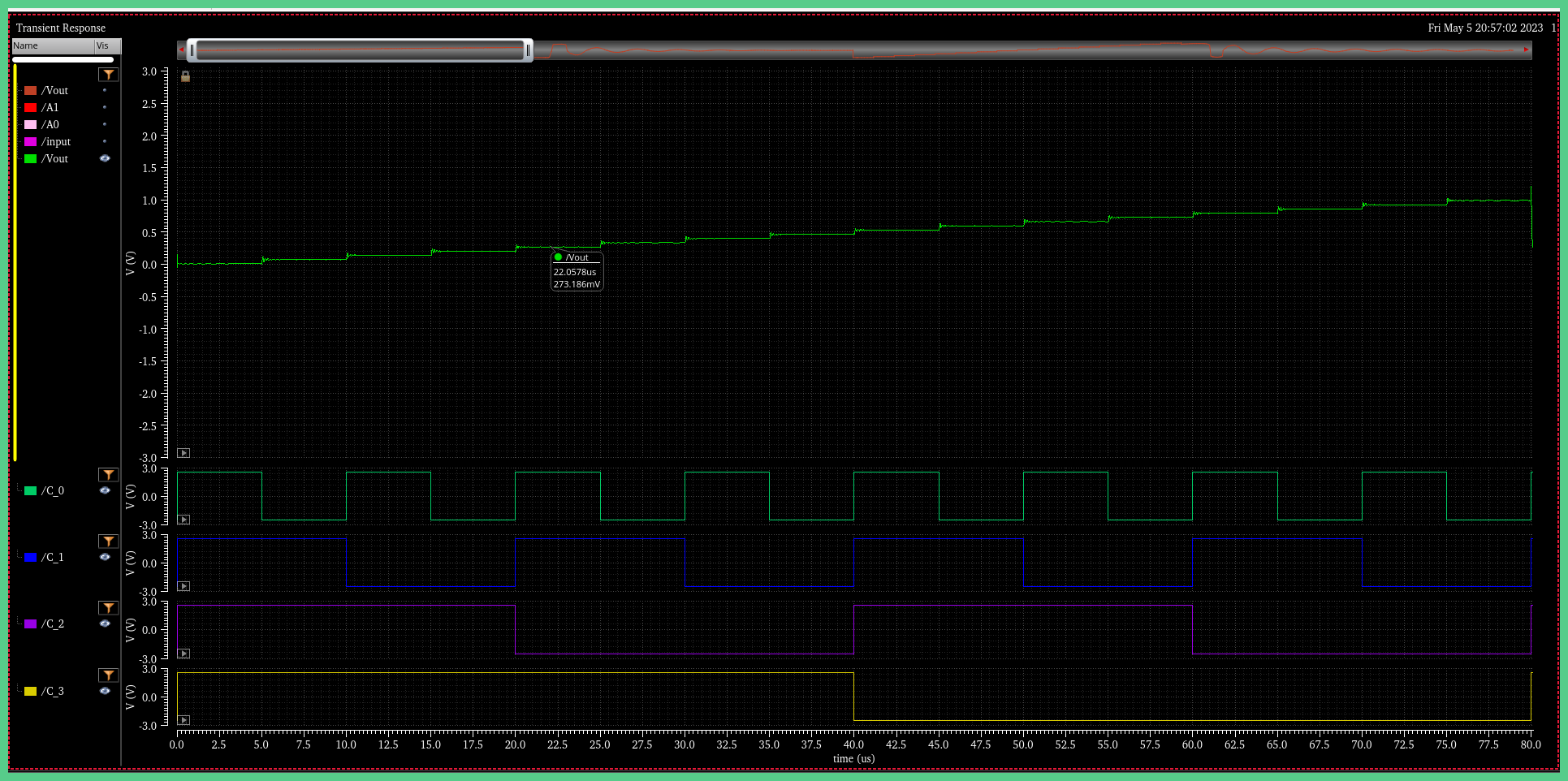Viewport: 1568px width, 781px height.
Task: Select the /C_2 signal name
Action: coord(53,624)
